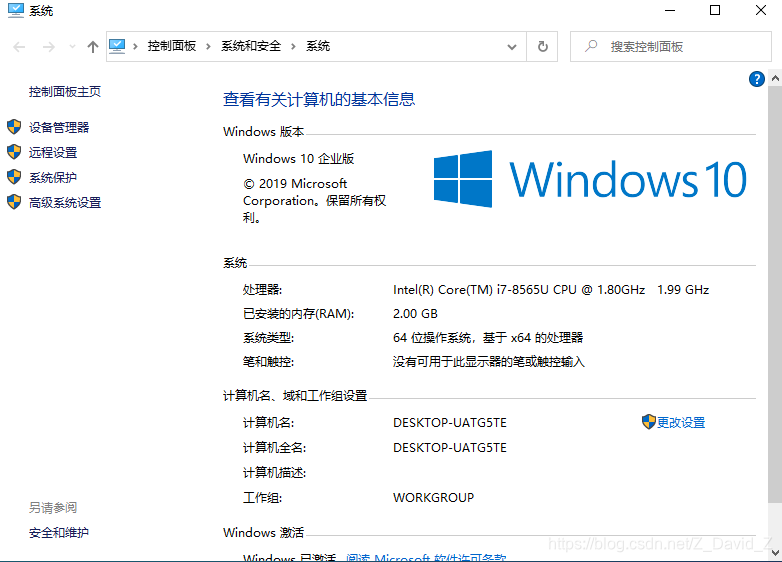Click the computer icon in the address bar

pos(117,46)
